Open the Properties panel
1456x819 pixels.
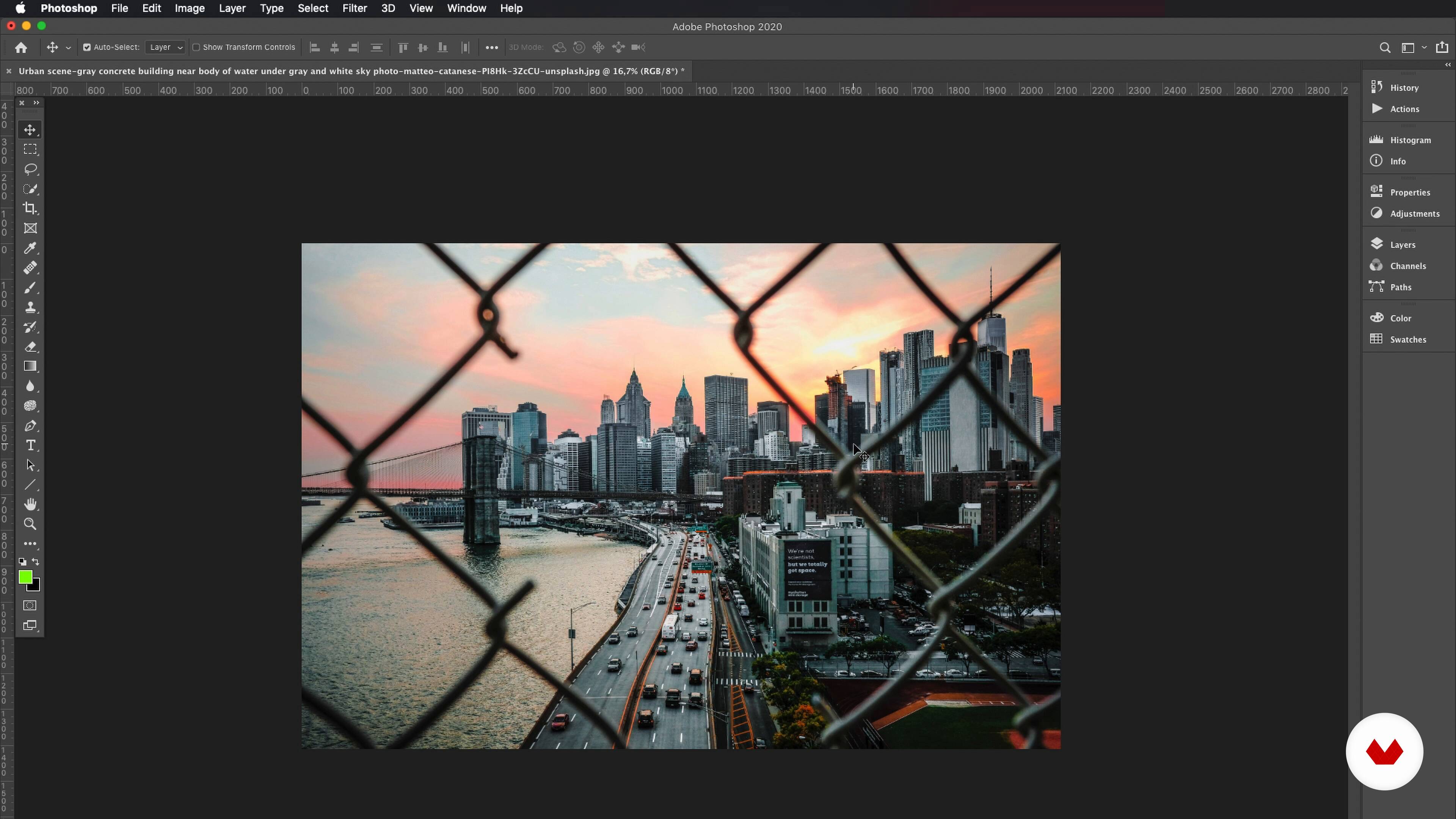coord(1401,192)
